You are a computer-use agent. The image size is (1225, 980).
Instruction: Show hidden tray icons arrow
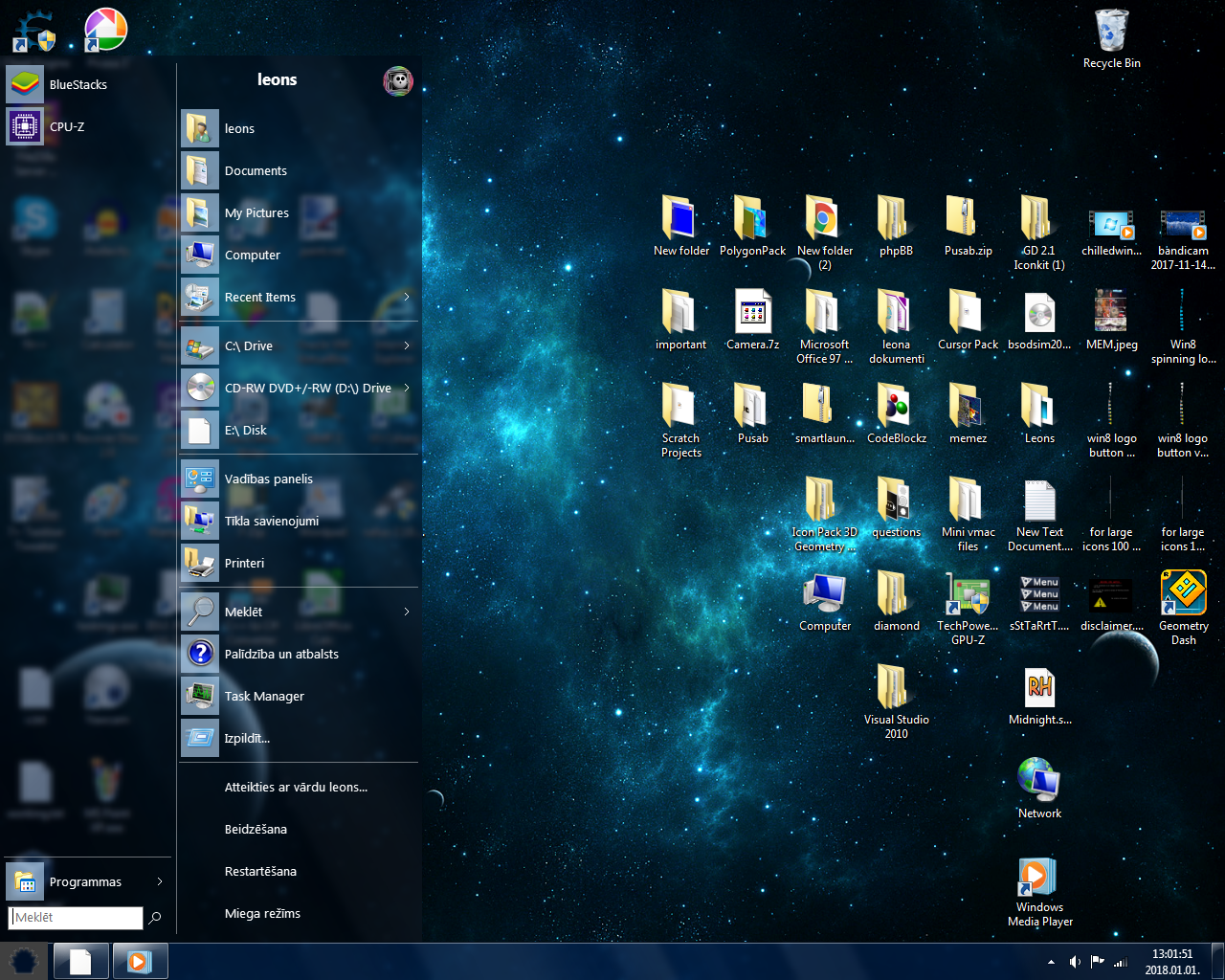pos(1051,962)
